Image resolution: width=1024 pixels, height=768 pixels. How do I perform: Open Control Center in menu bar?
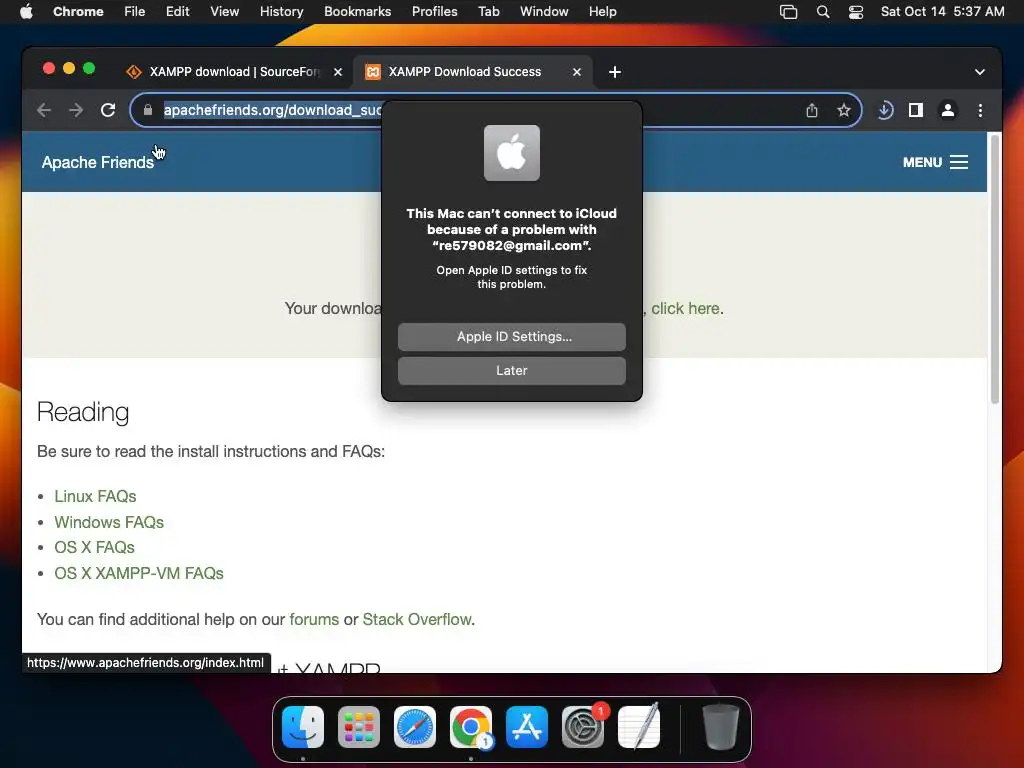856,12
